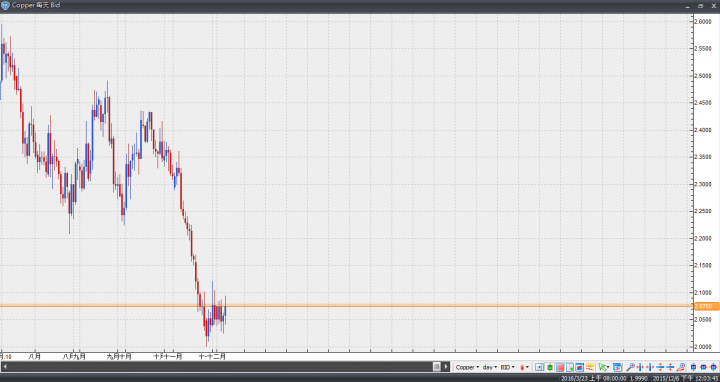Click the blue chart window icon
720x382 pixels.
[579, 367]
